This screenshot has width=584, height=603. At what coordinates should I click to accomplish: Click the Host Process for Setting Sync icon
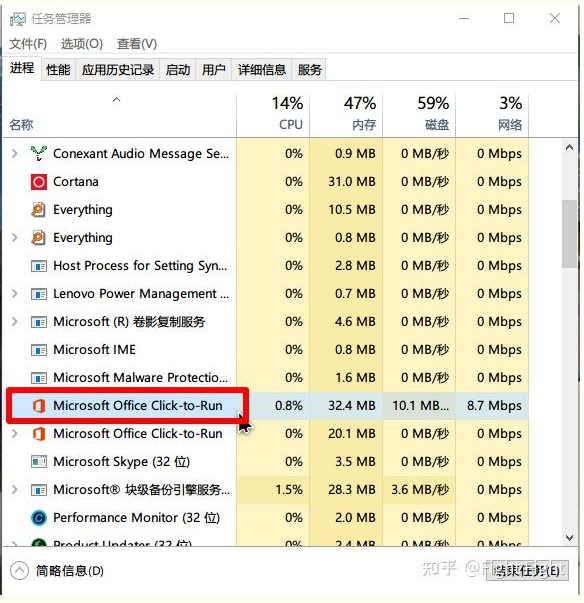(x=39, y=266)
